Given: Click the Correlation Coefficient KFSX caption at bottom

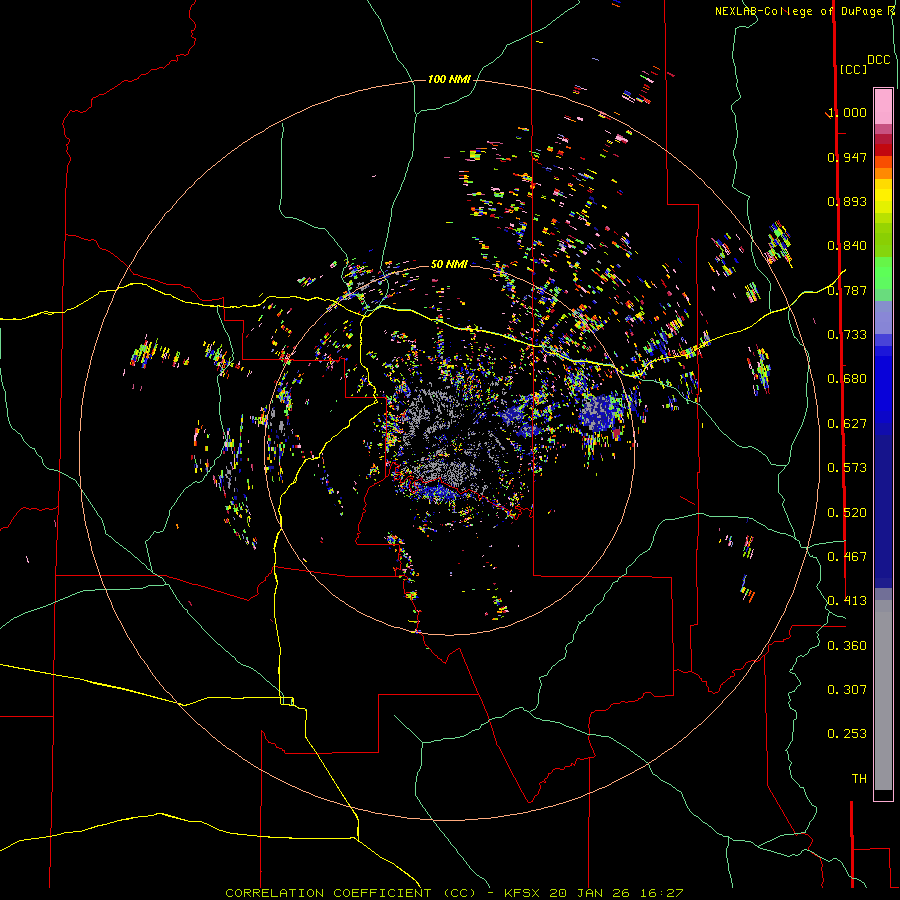Looking at the screenshot, I should [x=454, y=893].
